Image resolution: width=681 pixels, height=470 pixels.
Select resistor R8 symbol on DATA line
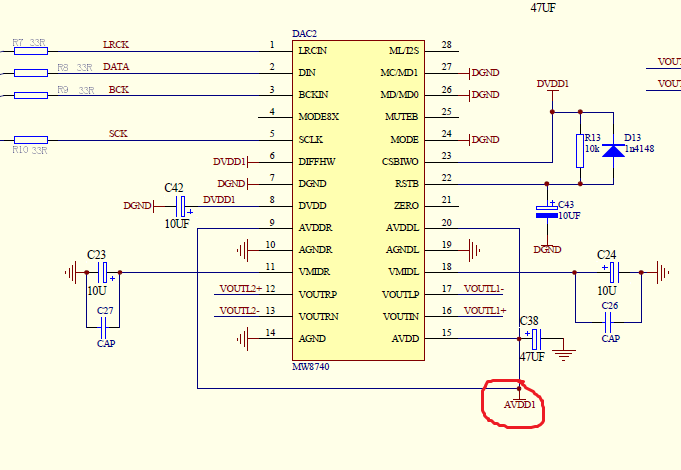pyautogui.click(x=31, y=73)
